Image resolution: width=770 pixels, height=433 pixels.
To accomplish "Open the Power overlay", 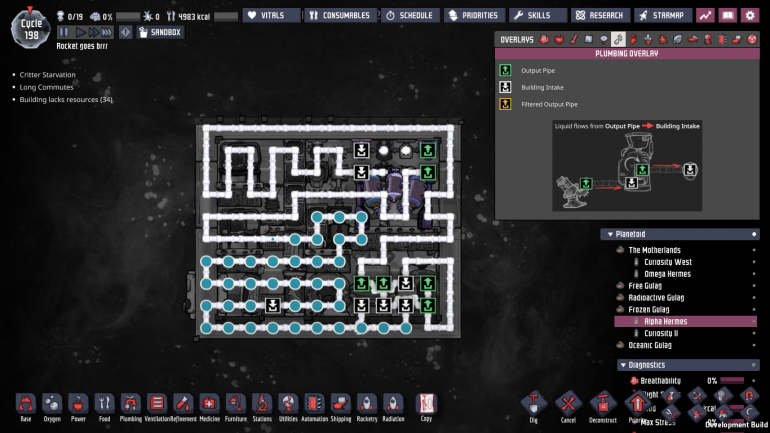I will 559,39.
